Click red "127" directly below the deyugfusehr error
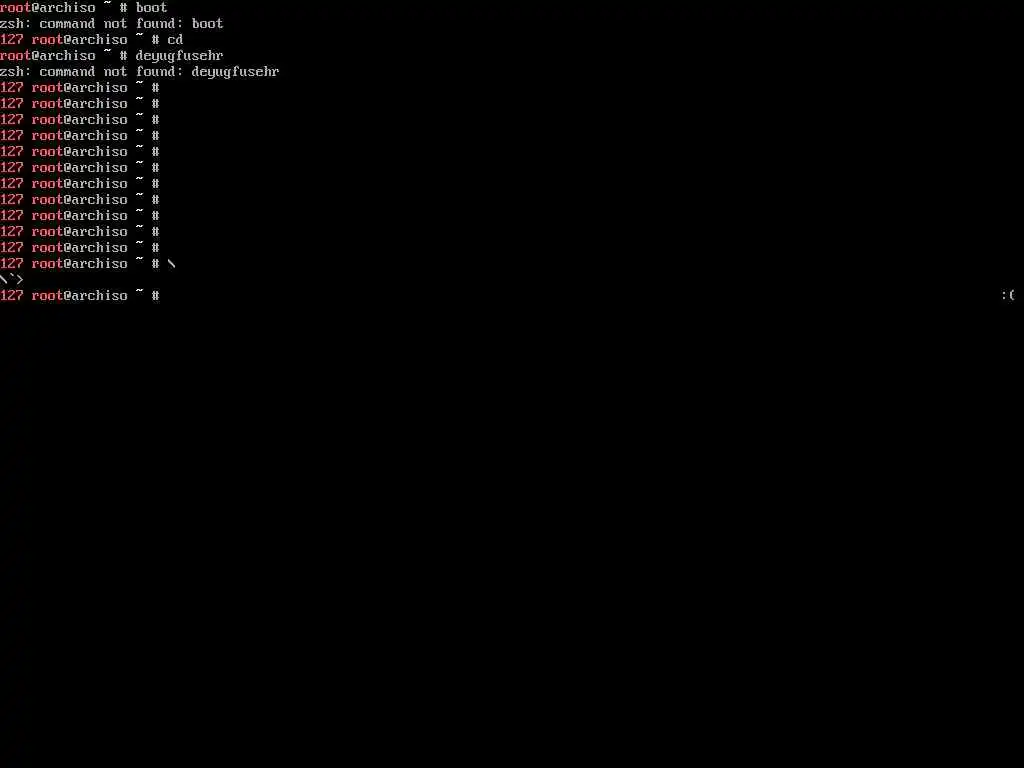The width and height of the screenshot is (1024, 768). click(12, 88)
